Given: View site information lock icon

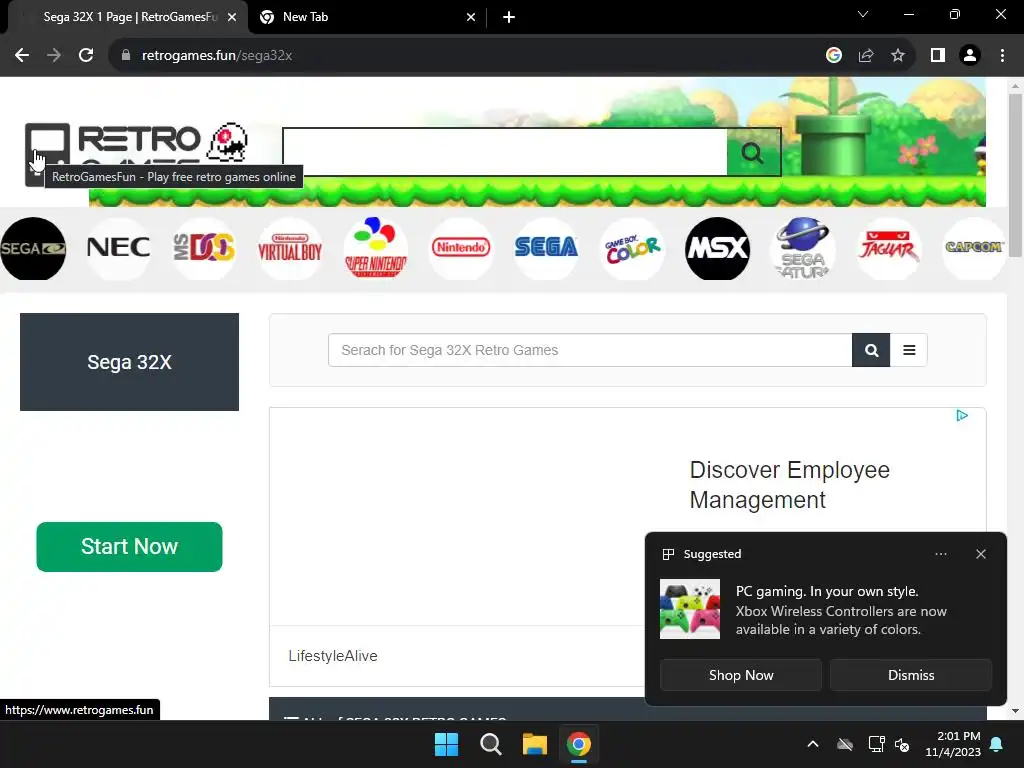Looking at the screenshot, I should (125, 56).
